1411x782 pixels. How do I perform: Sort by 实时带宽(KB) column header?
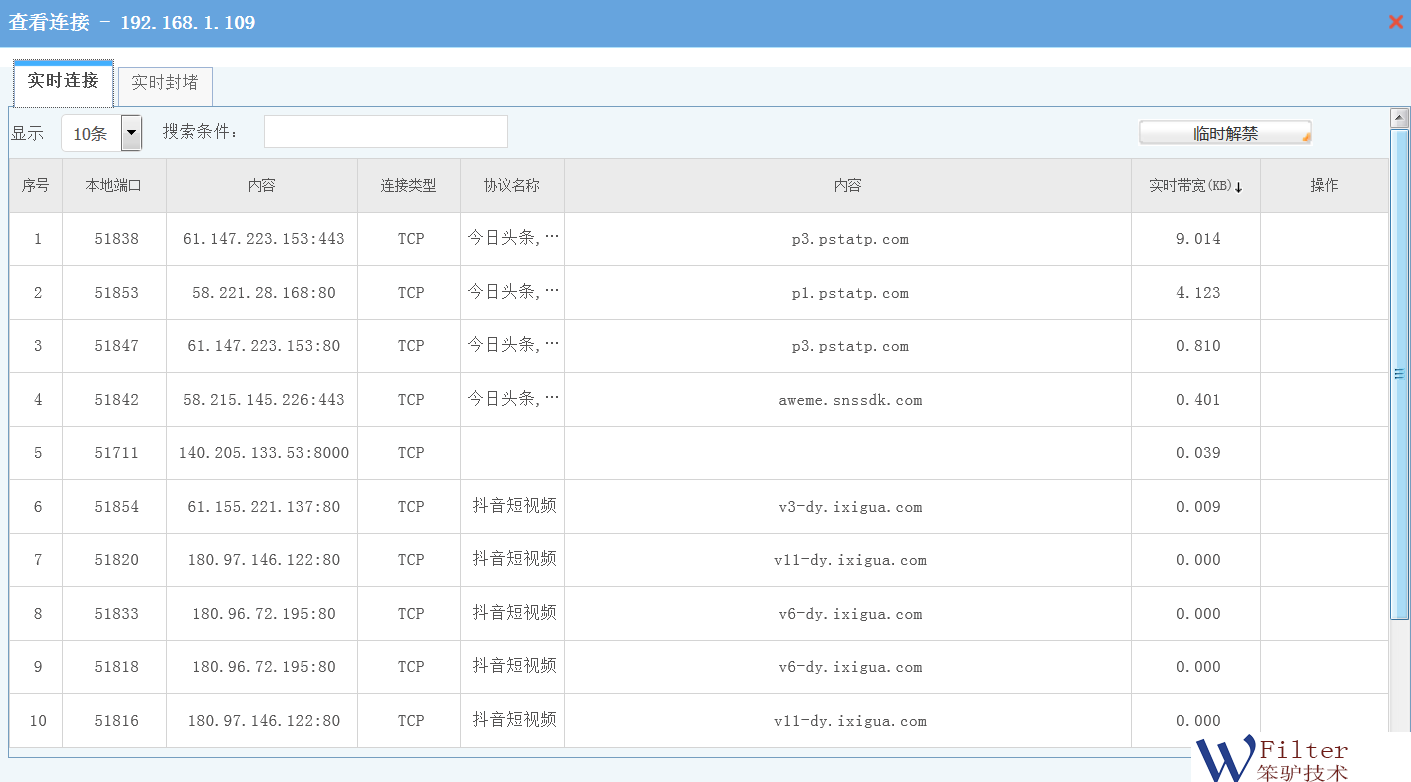(x=1195, y=186)
